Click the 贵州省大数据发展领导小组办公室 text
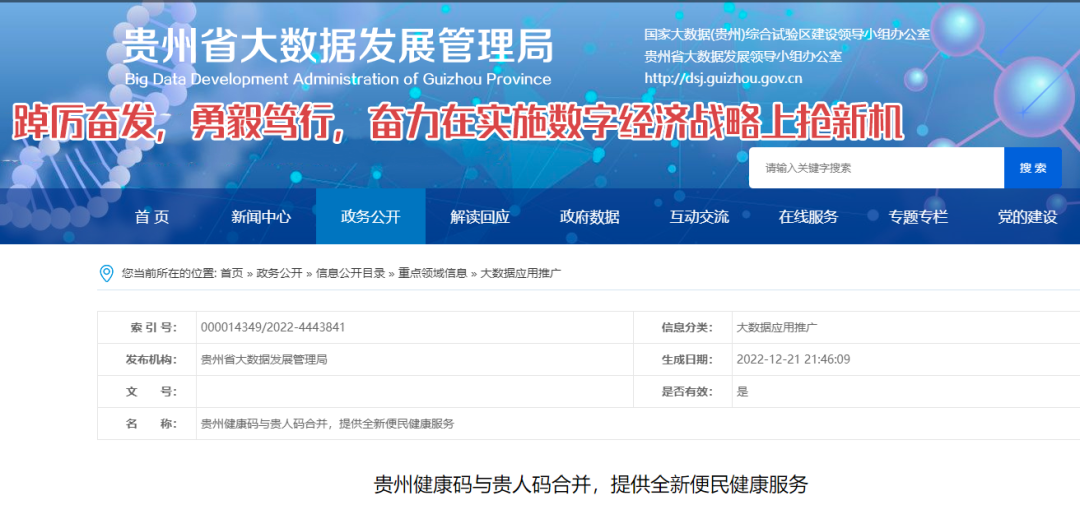 click(x=742, y=56)
